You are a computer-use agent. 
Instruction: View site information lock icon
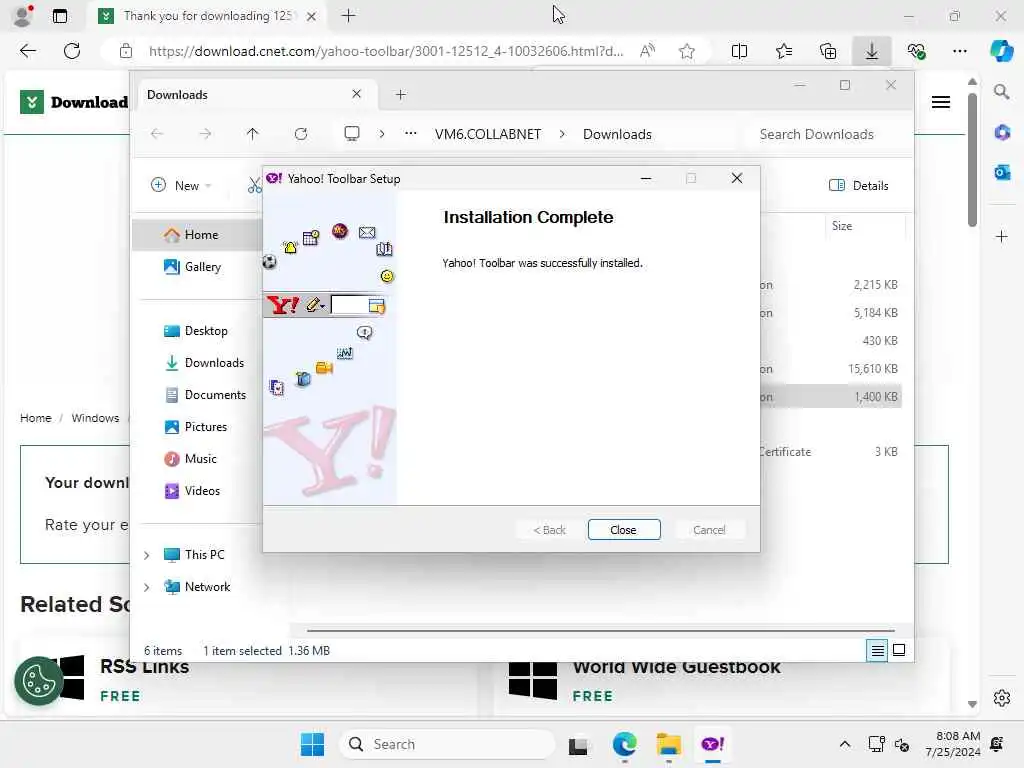(126, 51)
